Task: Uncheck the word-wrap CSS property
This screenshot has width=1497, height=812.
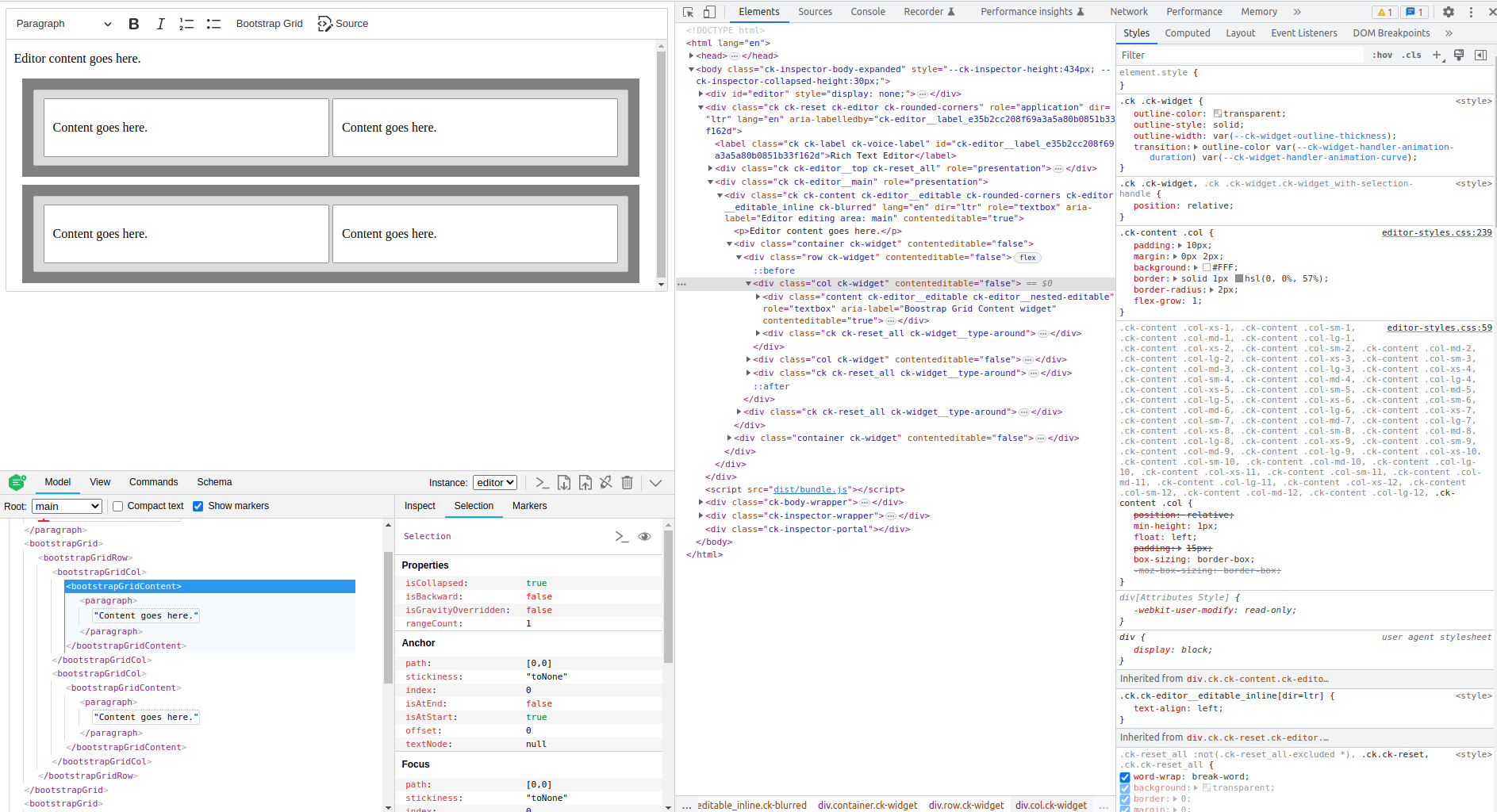Action: (x=1125, y=777)
